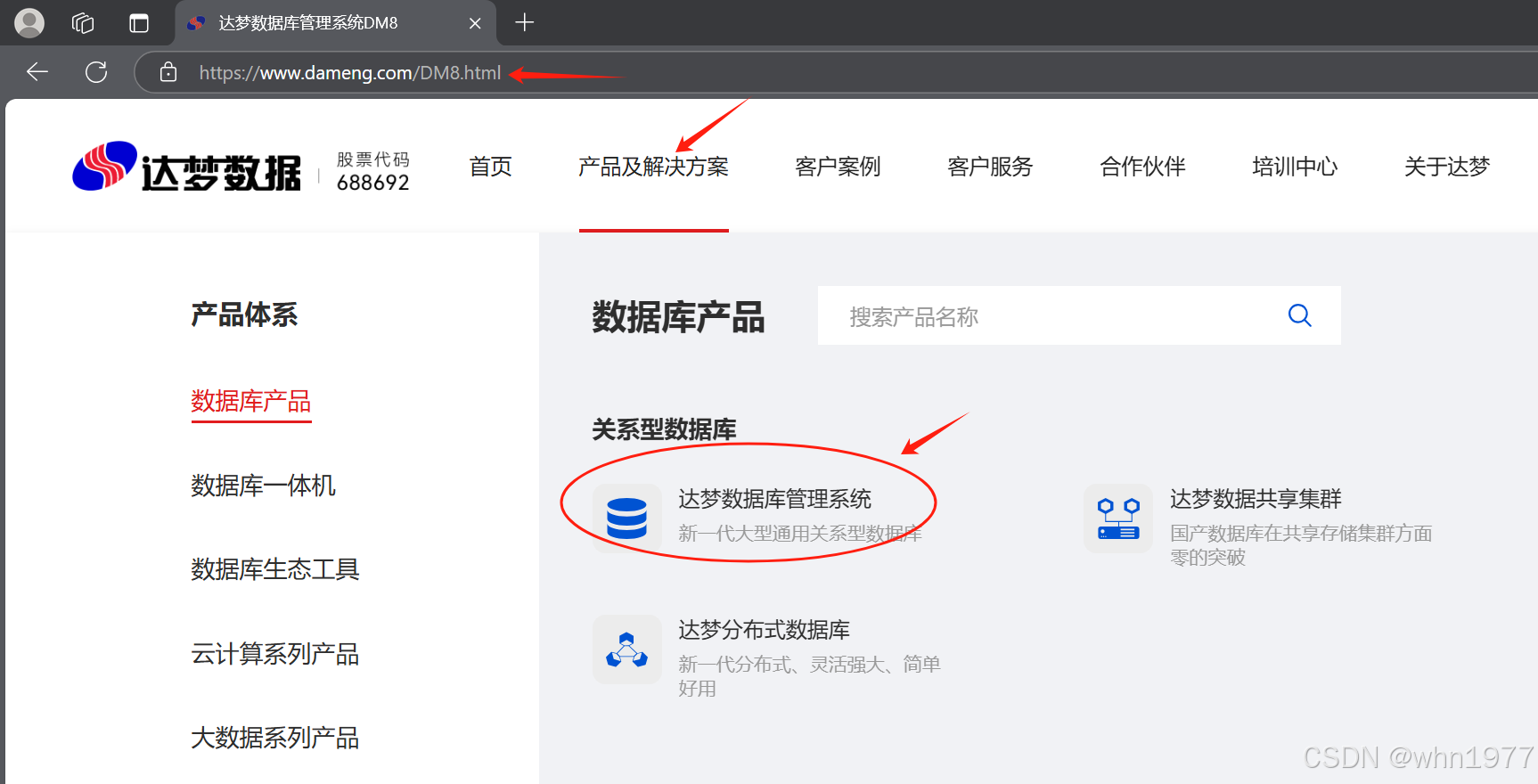Select 数据库一体机 in the sidebar
Image resolution: width=1538 pixels, height=784 pixels.
264,486
